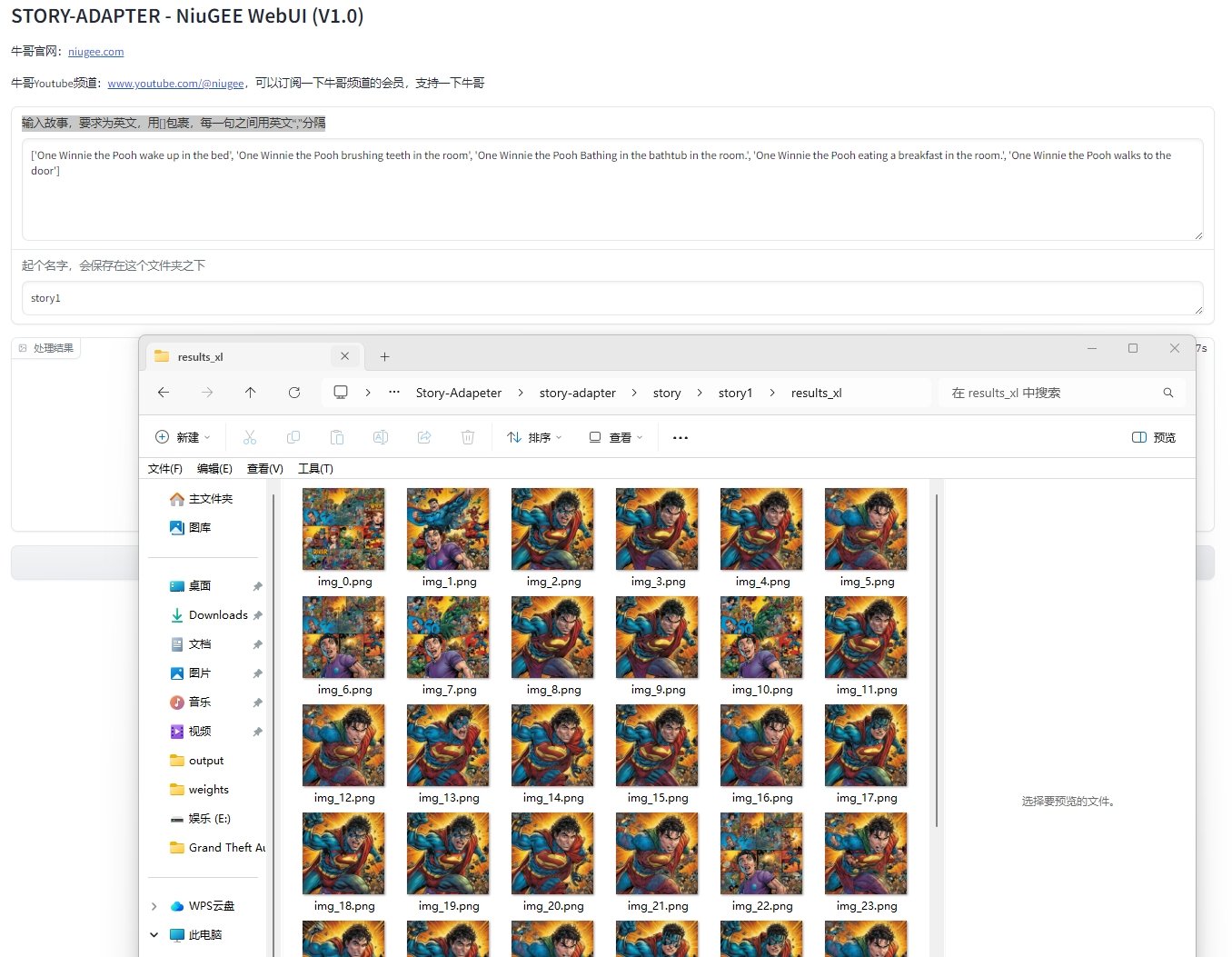Click the Share icon in toolbar
This screenshot has height=957, width=1232.
(424, 437)
